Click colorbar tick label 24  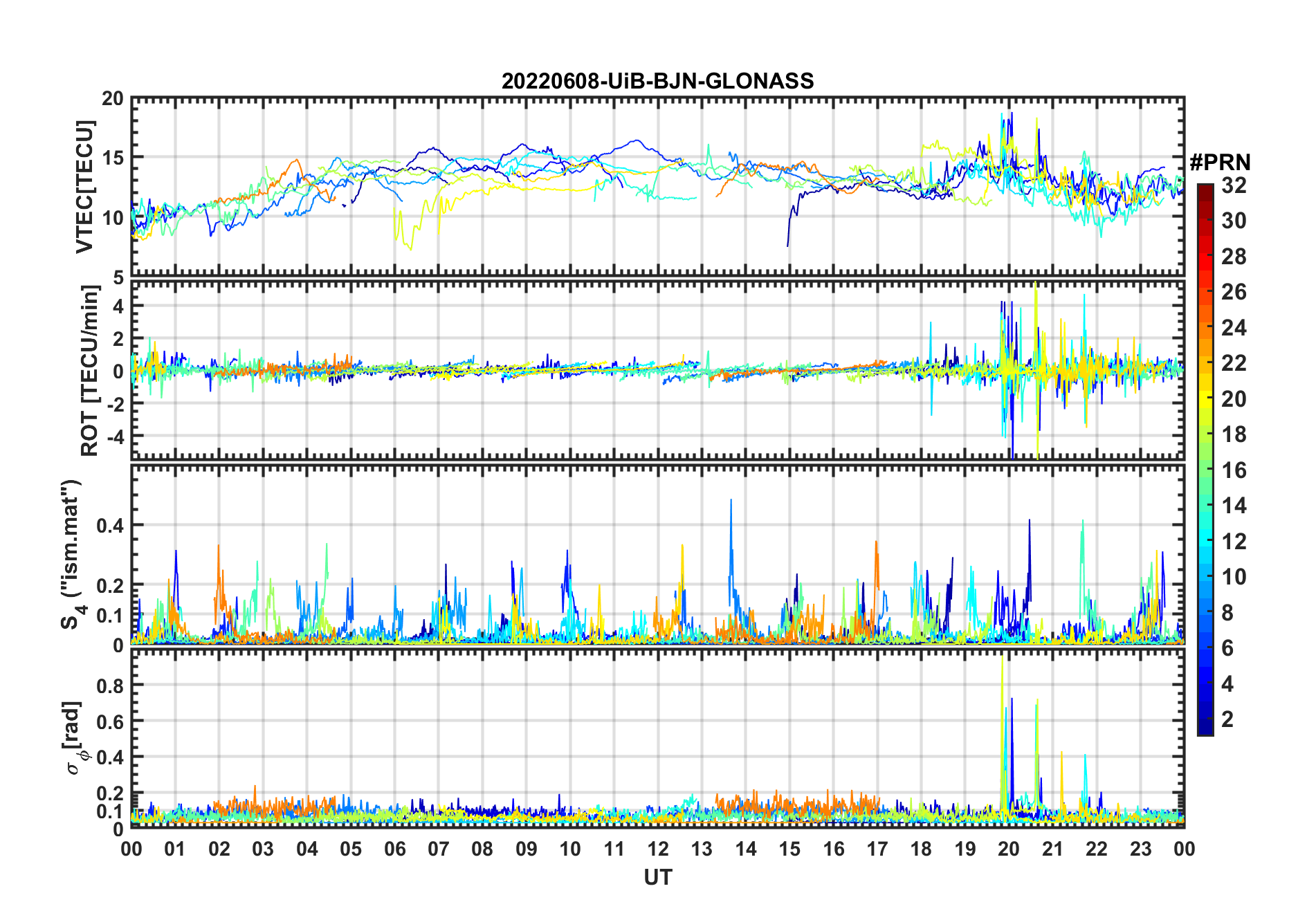pos(1234,327)
